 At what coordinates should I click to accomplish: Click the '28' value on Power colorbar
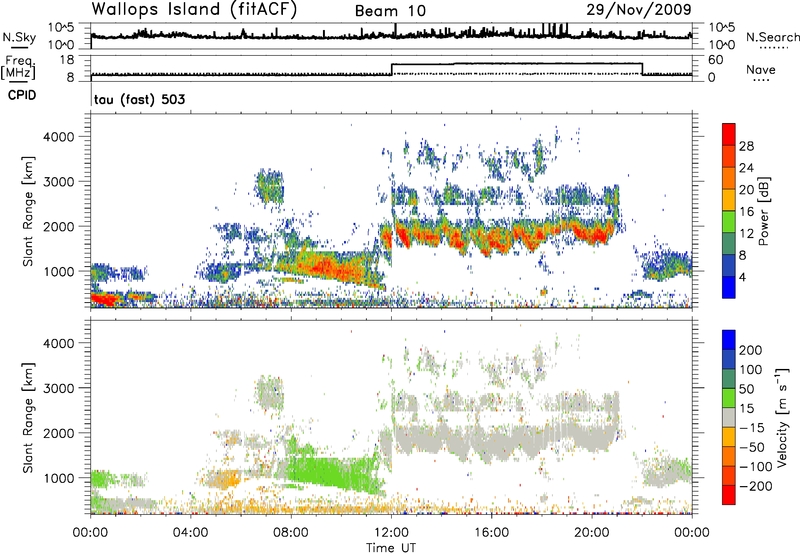tap(746, 146)
